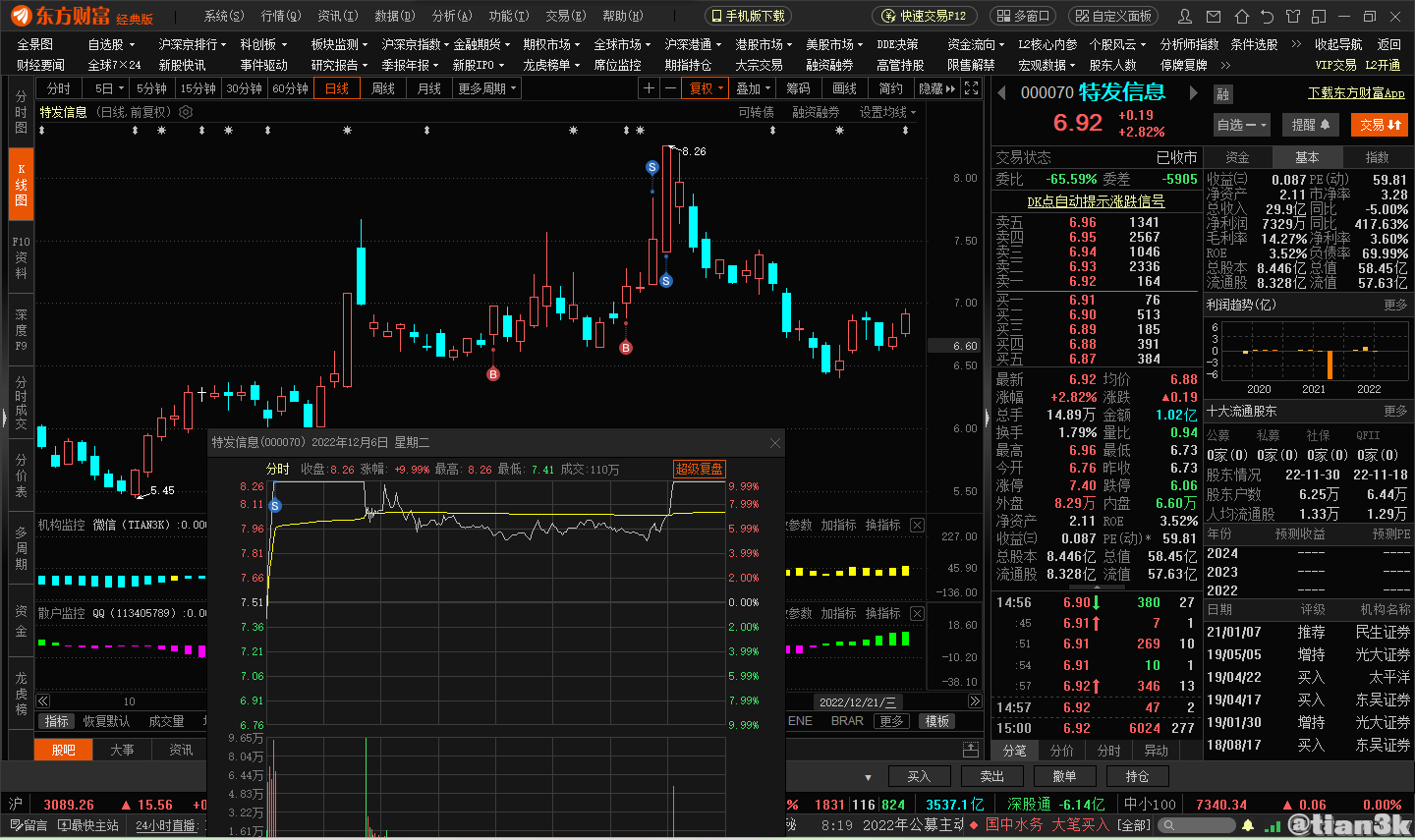The height and width of the screenshot is (840, 1415).
Task: Click the 2022/12/21 date label
Action: tap(858, 702)
